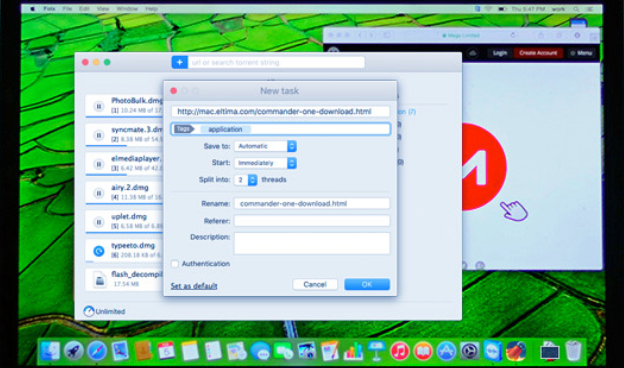Viewport: 624px width, 368px height.
Task: Click the Unlimited speed label
Action: [x=110, y=312]
